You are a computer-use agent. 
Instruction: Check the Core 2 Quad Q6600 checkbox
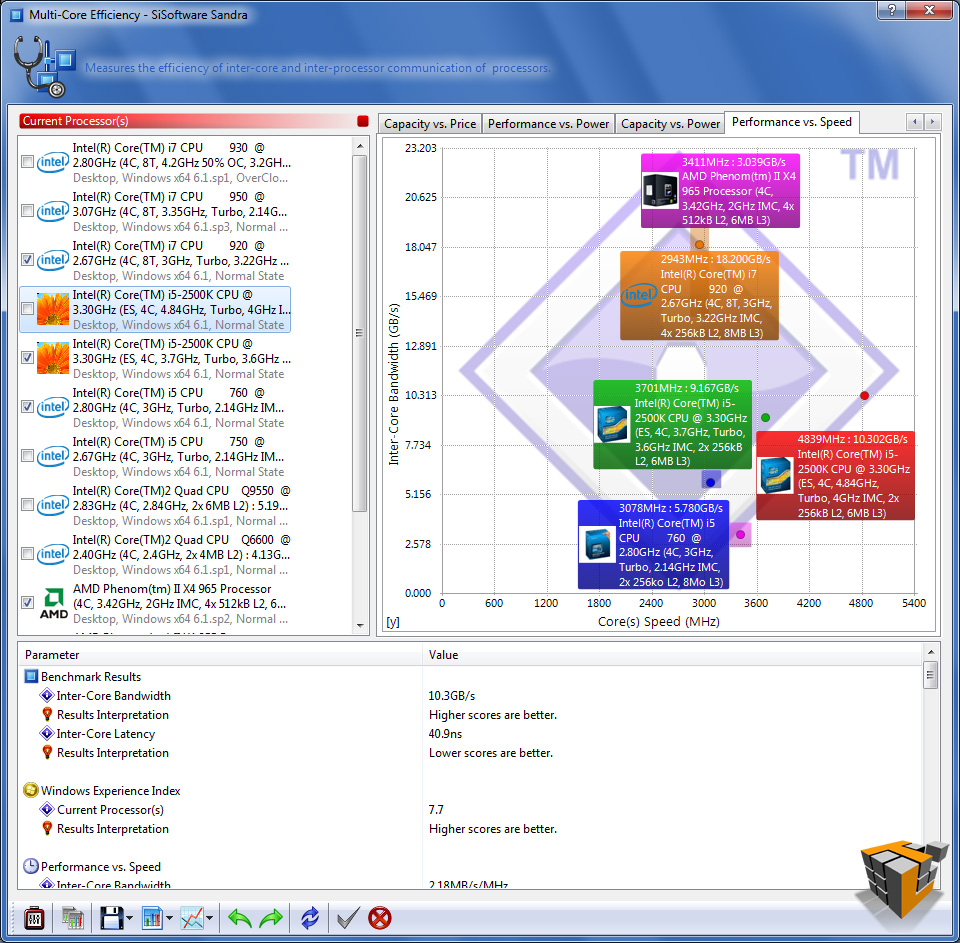click(x=27, y=554)
